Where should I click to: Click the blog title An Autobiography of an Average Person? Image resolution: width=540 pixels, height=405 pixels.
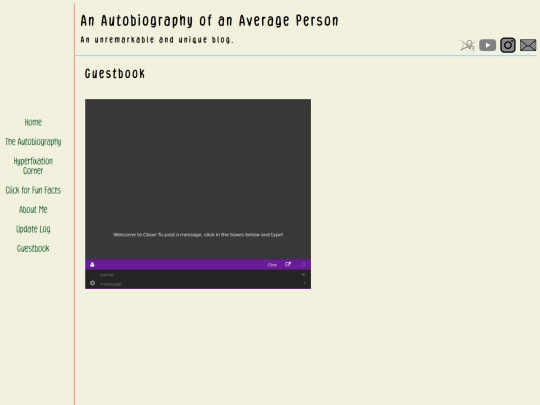(x=209, y=21)
